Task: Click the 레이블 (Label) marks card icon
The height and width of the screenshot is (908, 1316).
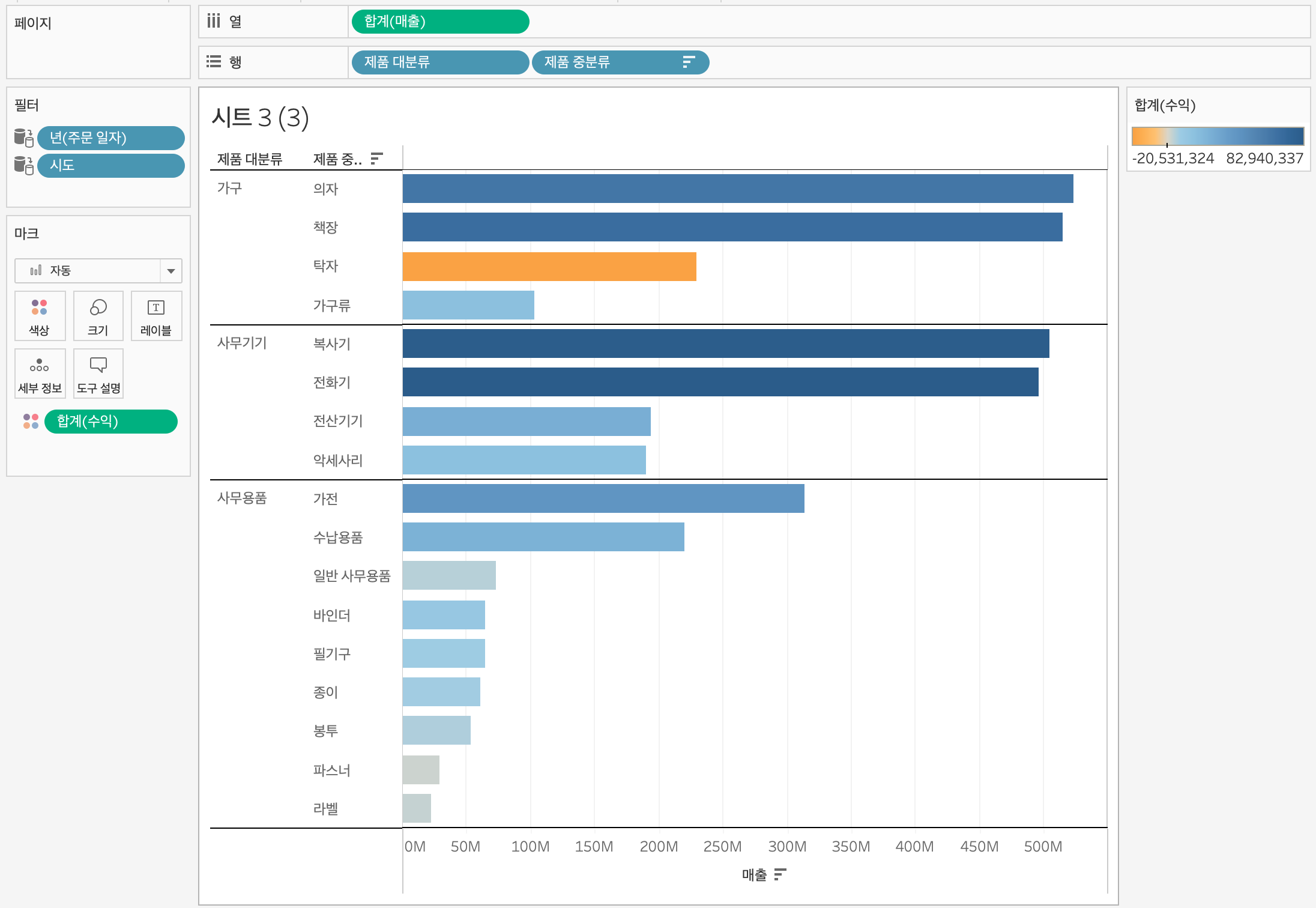Action: tap(156, 315)
